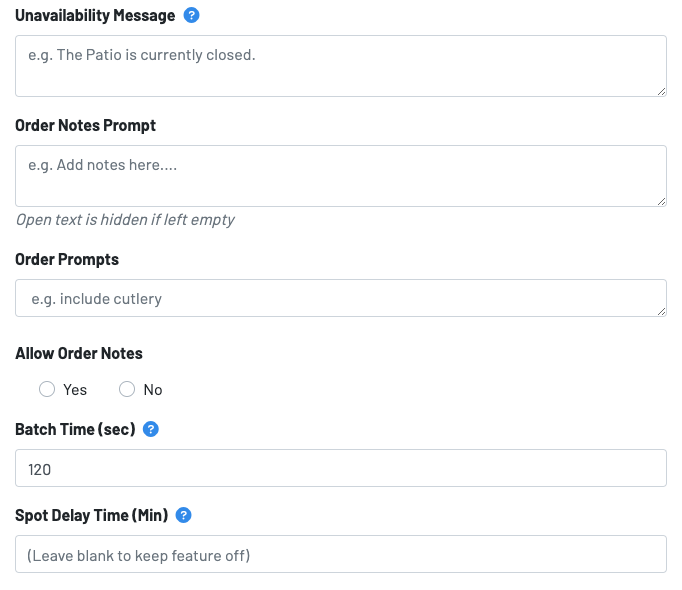Select Yes for Allow Order Notes
The width and height of the screenshot is (682, 590).
point(47,389)
